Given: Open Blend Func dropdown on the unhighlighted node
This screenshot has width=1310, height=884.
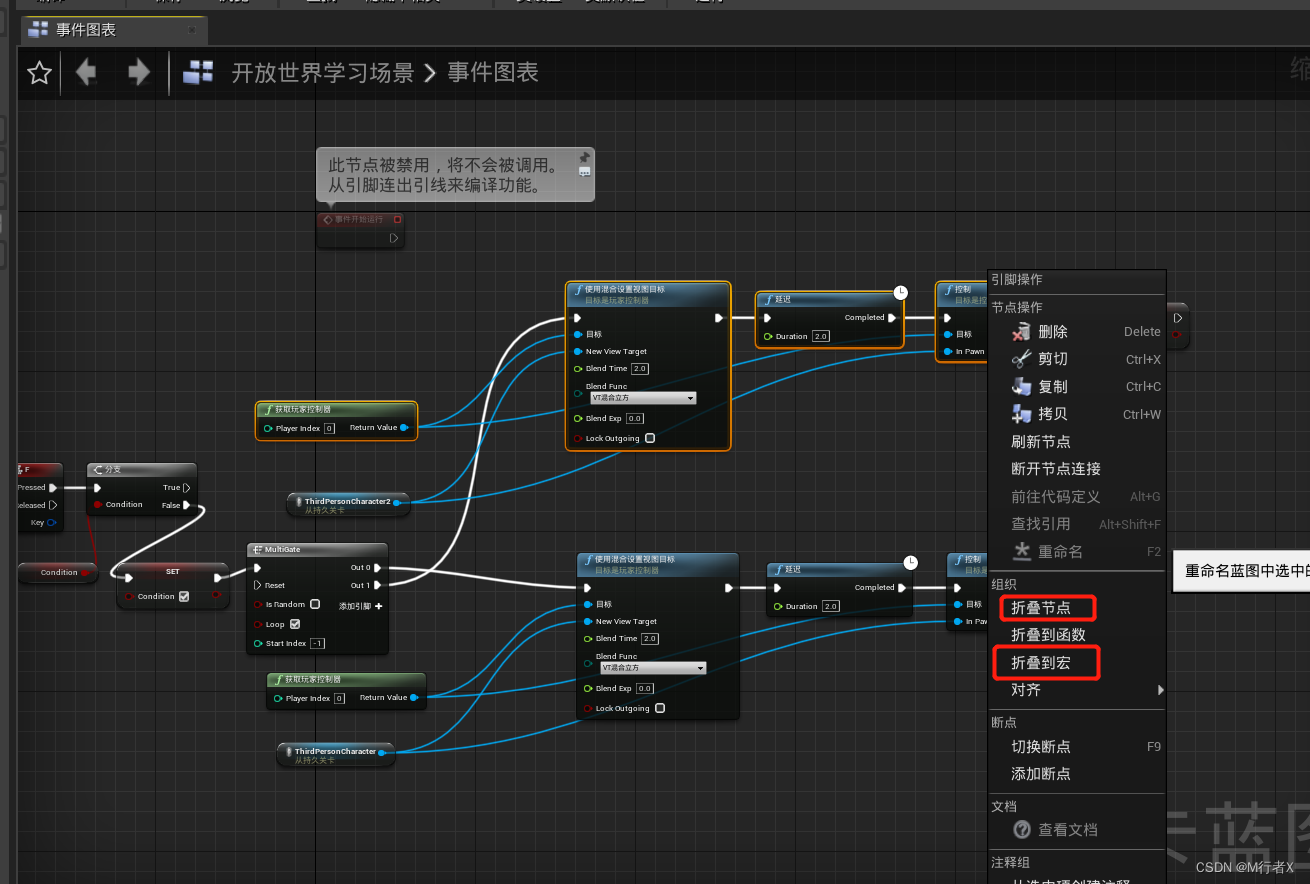Looking at the screenshot, I should (651, 667).
